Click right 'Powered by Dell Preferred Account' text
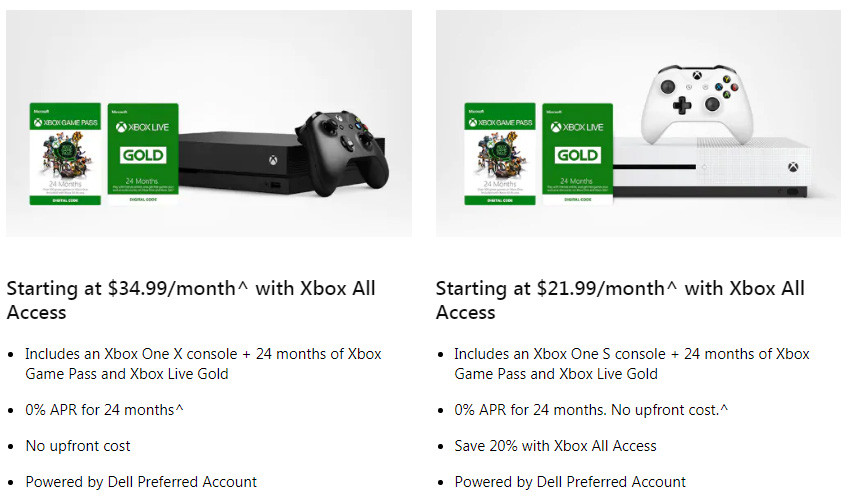 tap(570, 482)
